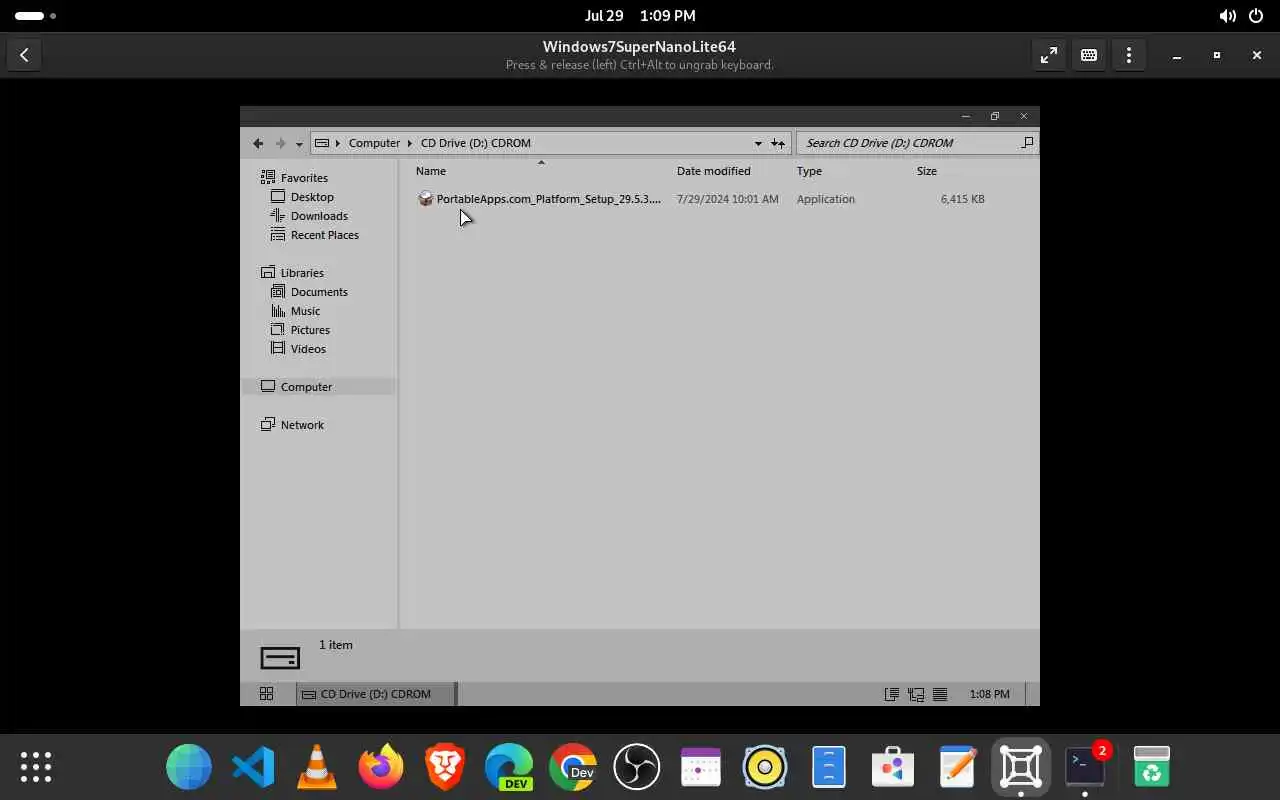Select Network in the navigation pane

[x=302, y=425]
